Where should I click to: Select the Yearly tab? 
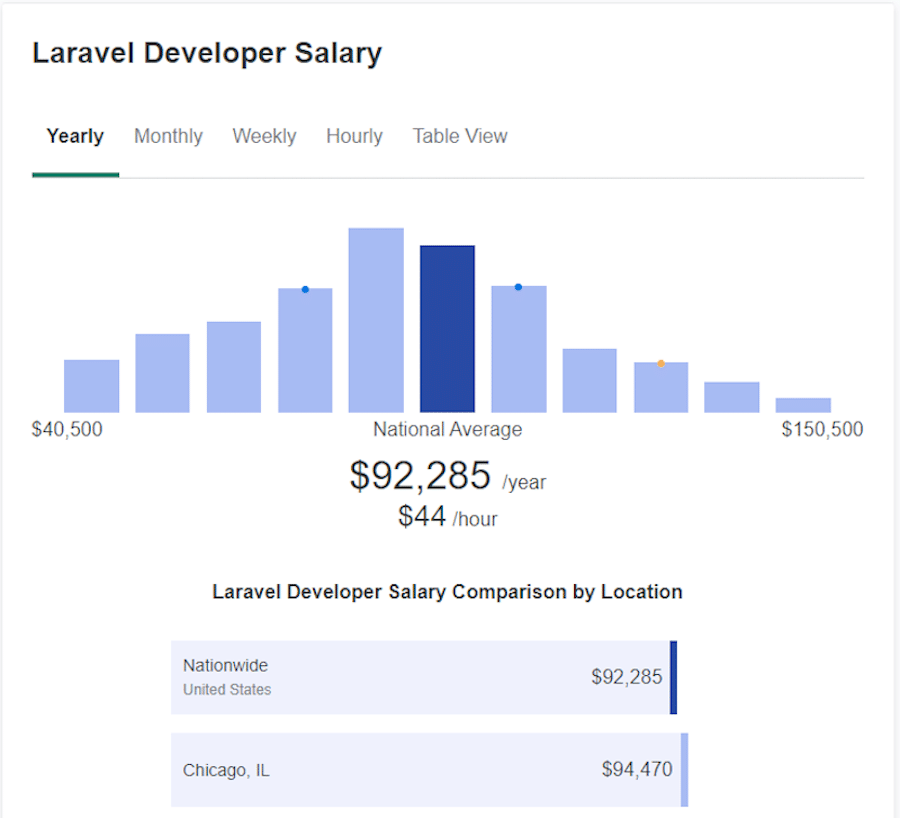coord(75,136)
